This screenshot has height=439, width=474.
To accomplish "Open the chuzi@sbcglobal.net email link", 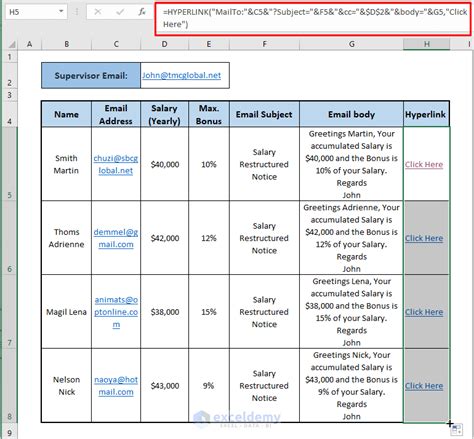I will tap(116, 164).
